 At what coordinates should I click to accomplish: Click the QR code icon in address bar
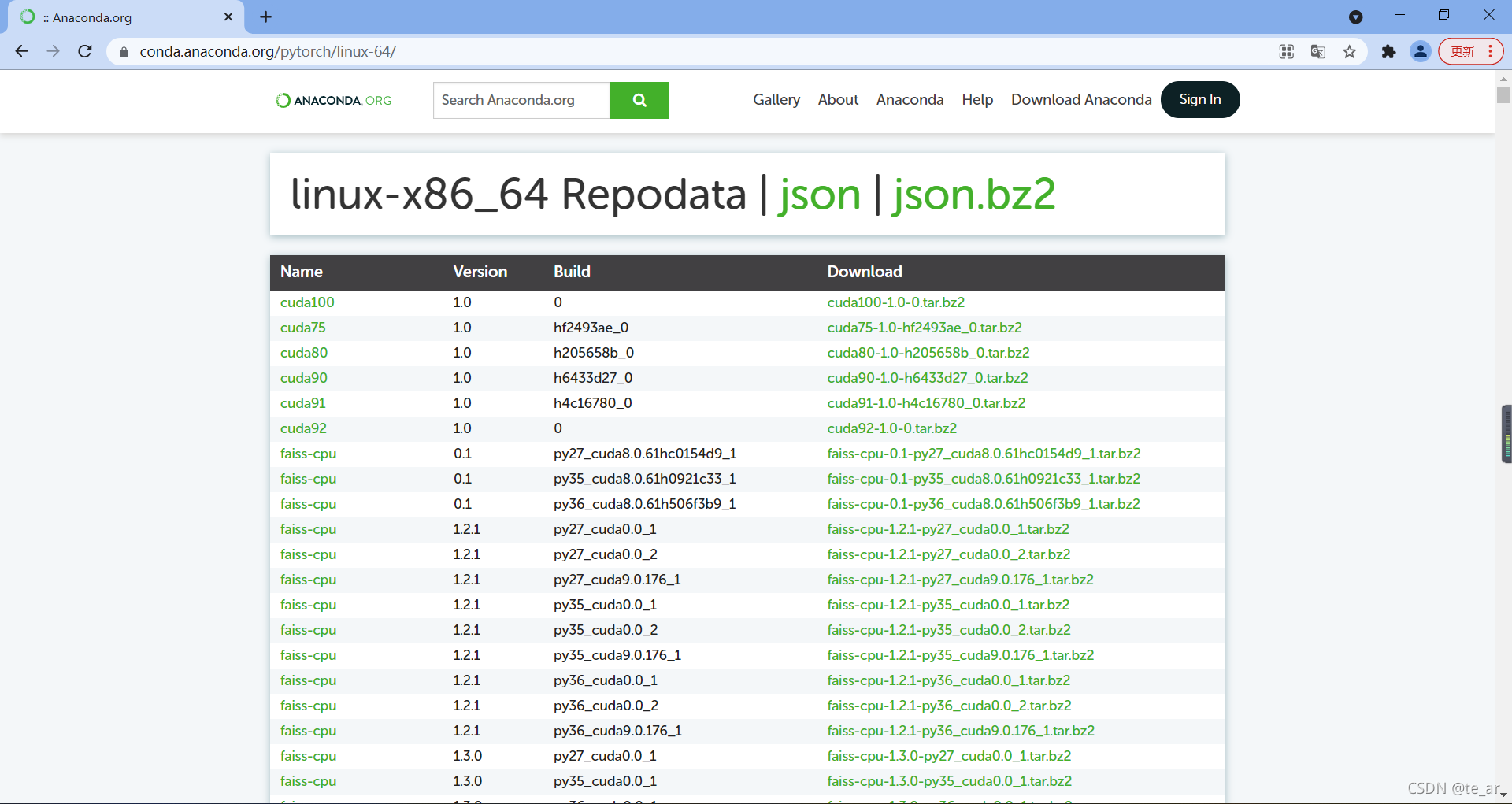(x=1287, y=52)
